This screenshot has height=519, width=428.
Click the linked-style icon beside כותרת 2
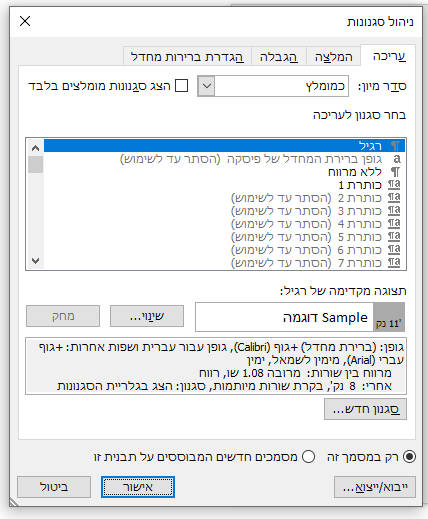point(394,198)
